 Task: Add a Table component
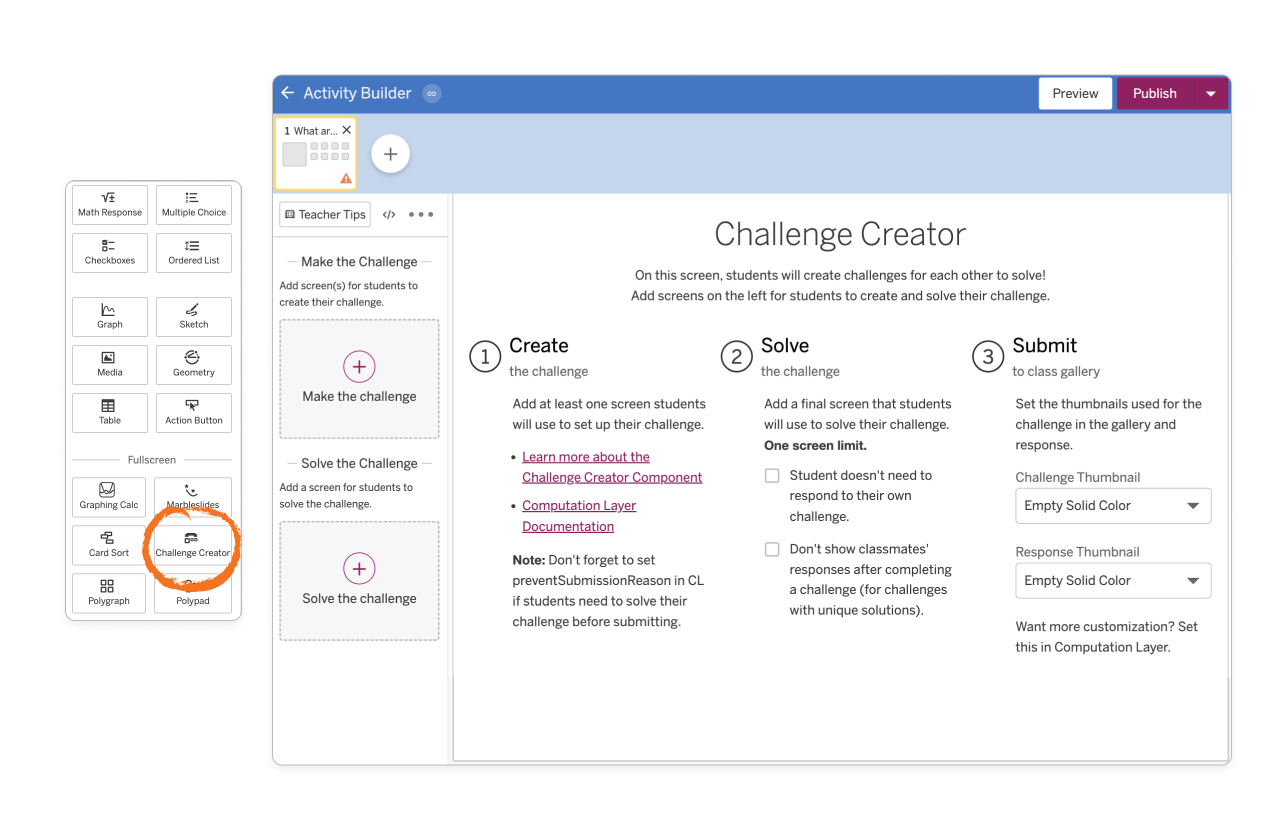point(109,412)
